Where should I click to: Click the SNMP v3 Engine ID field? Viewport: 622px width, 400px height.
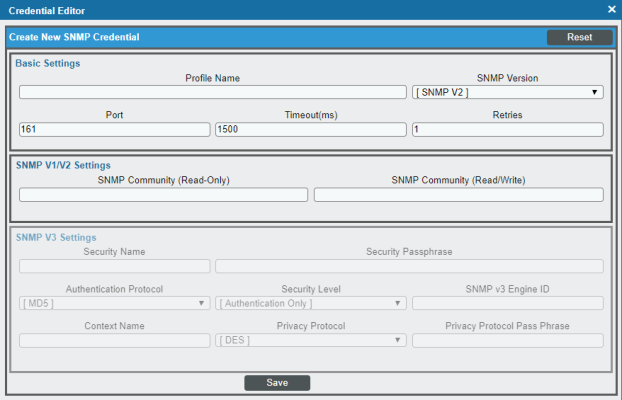point(508,304)
